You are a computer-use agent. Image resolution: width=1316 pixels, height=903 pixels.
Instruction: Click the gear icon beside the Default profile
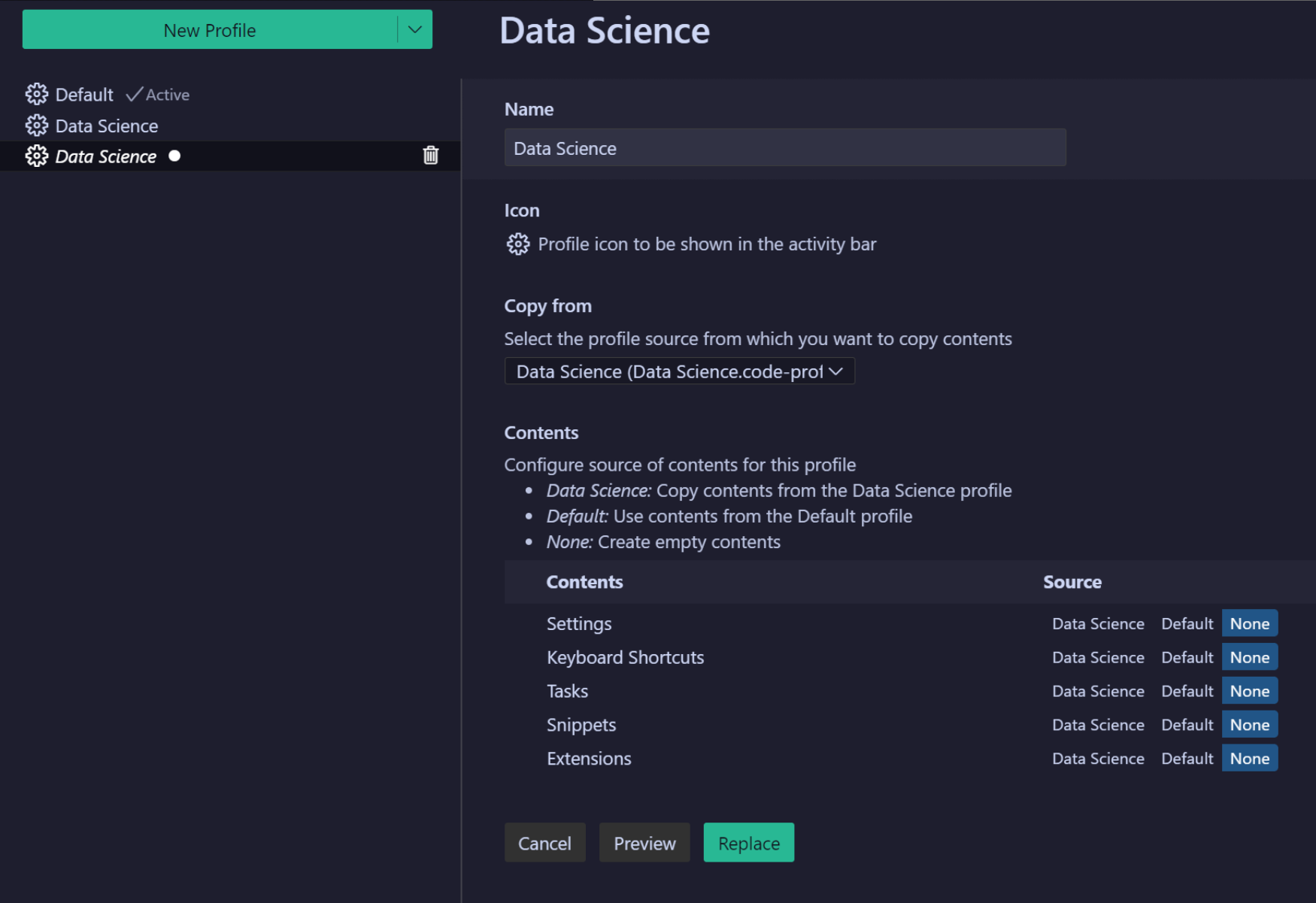35,94
